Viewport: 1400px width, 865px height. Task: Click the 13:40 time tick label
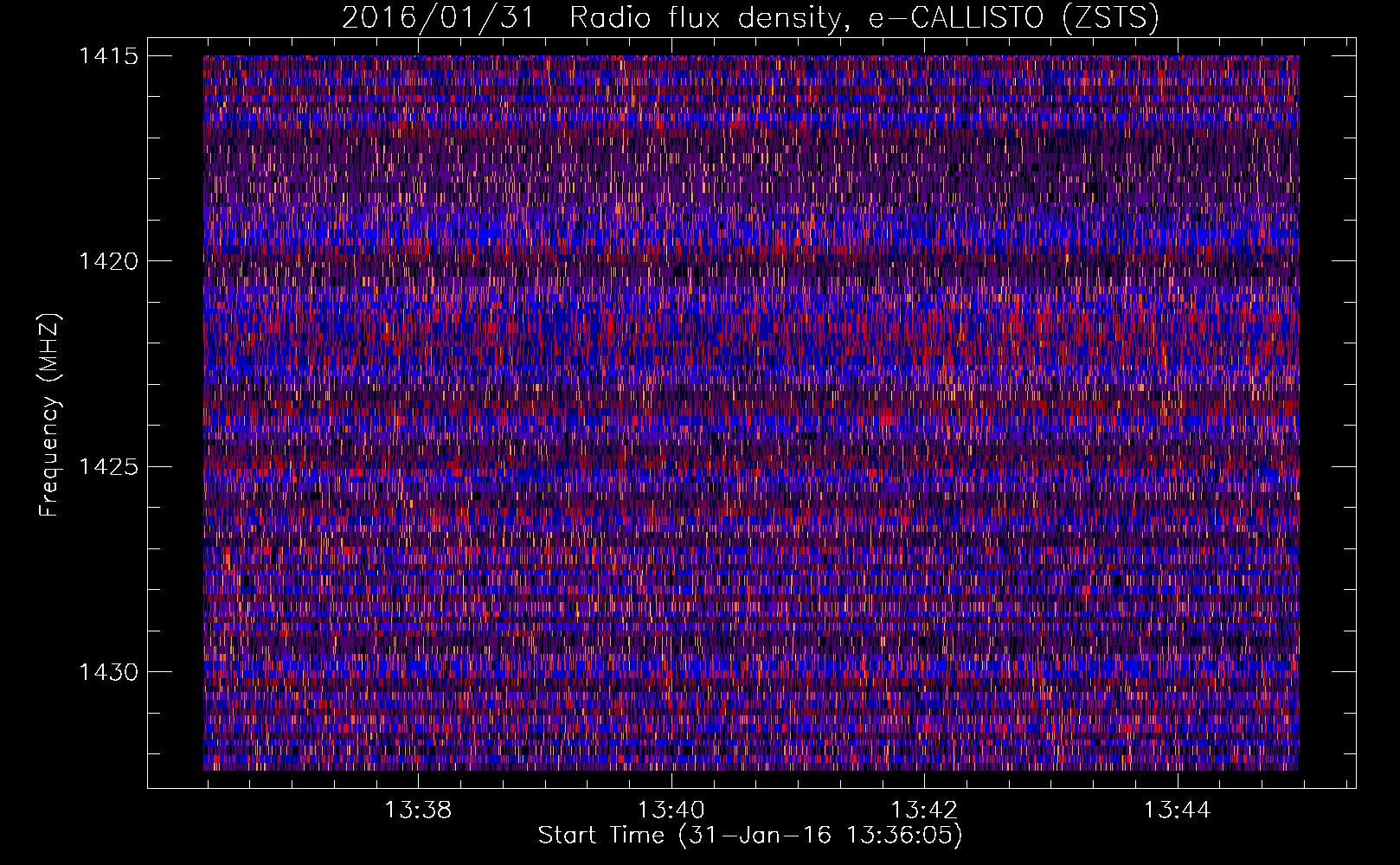[671, 811]
